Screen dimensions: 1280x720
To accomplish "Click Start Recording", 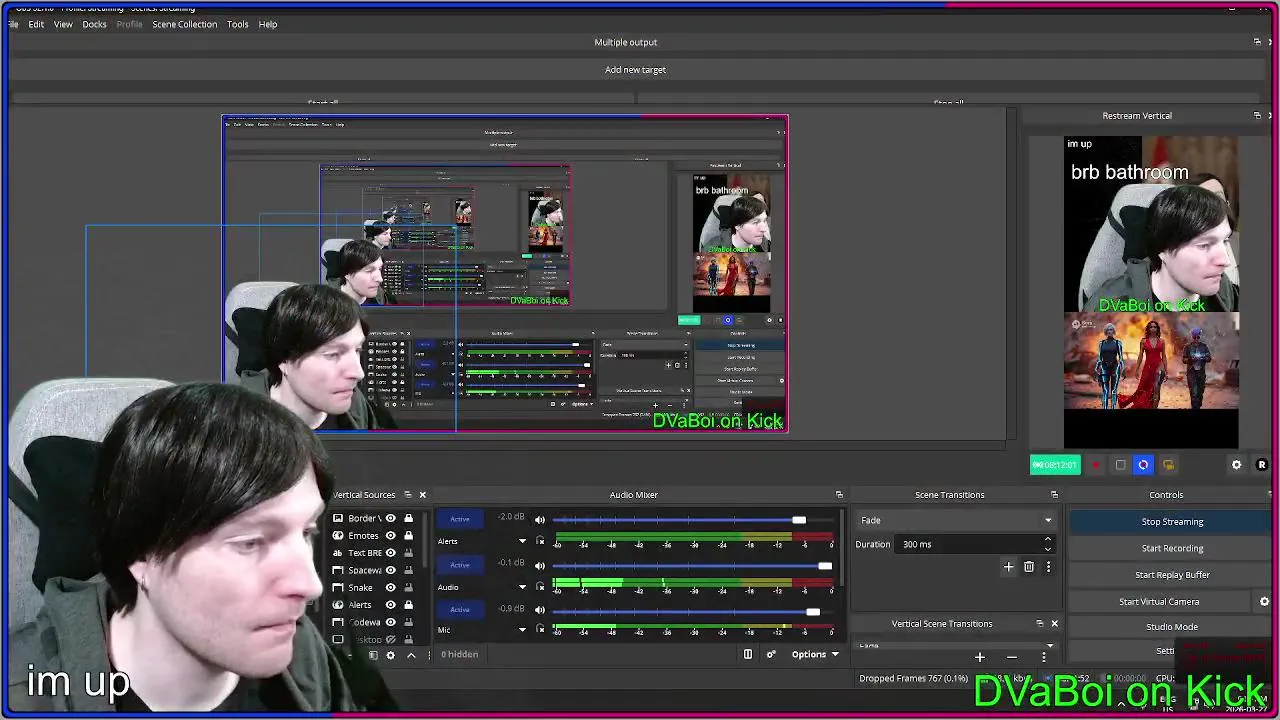I will (1172, 548).
